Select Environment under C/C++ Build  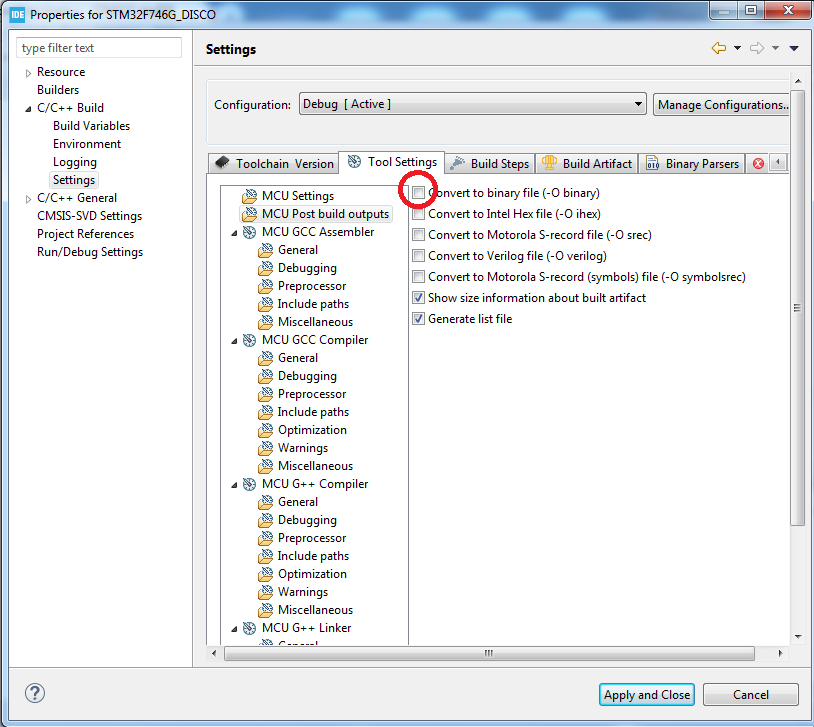(87, 144)
